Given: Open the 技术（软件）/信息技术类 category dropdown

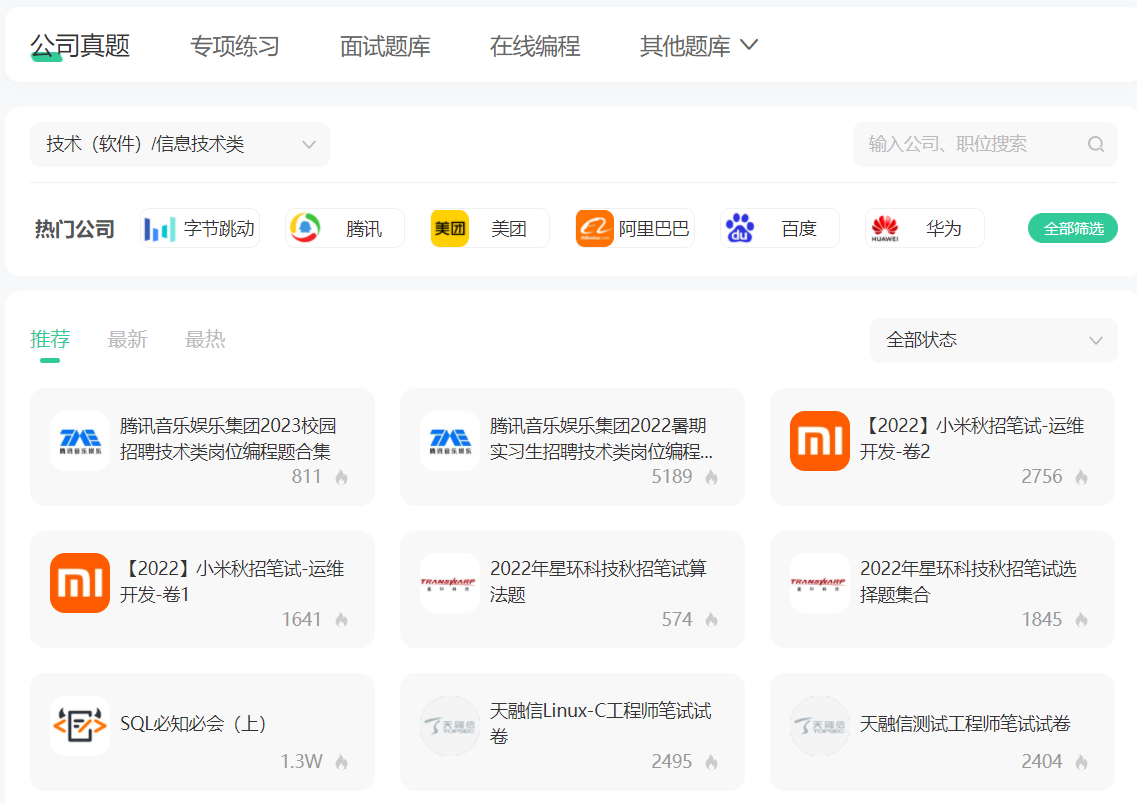Looking at the screenshot, I should [180, 144].
